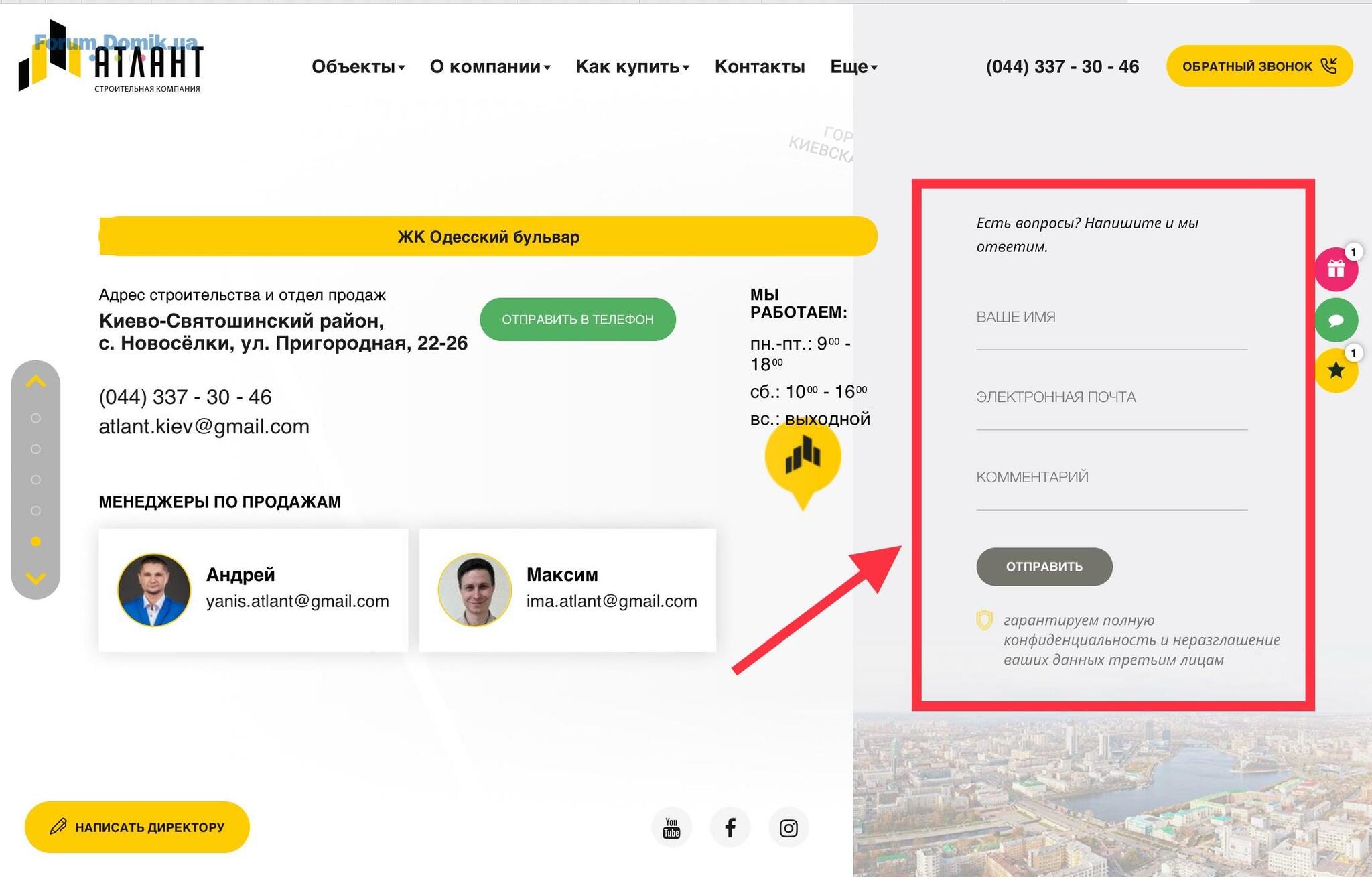1372x877 pixels.
Task: Click the pencil icon on Написать директору
Action: 58,827
